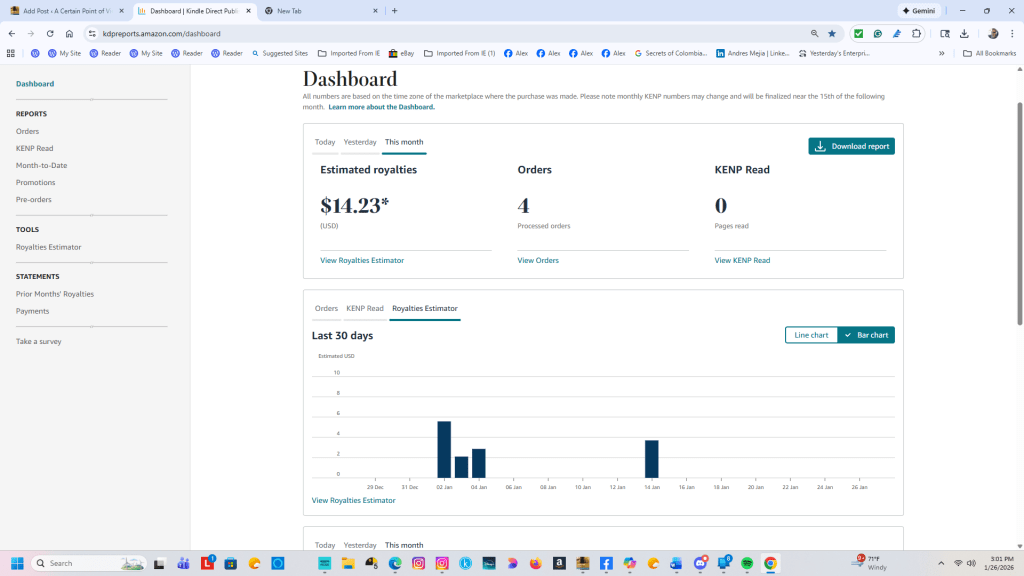Image resolution: width=1024 pixels, height=576 pixels.
Task: Switch to the Yesterday tab in summary
Action: pyautogui.click(x=360, y=142)
